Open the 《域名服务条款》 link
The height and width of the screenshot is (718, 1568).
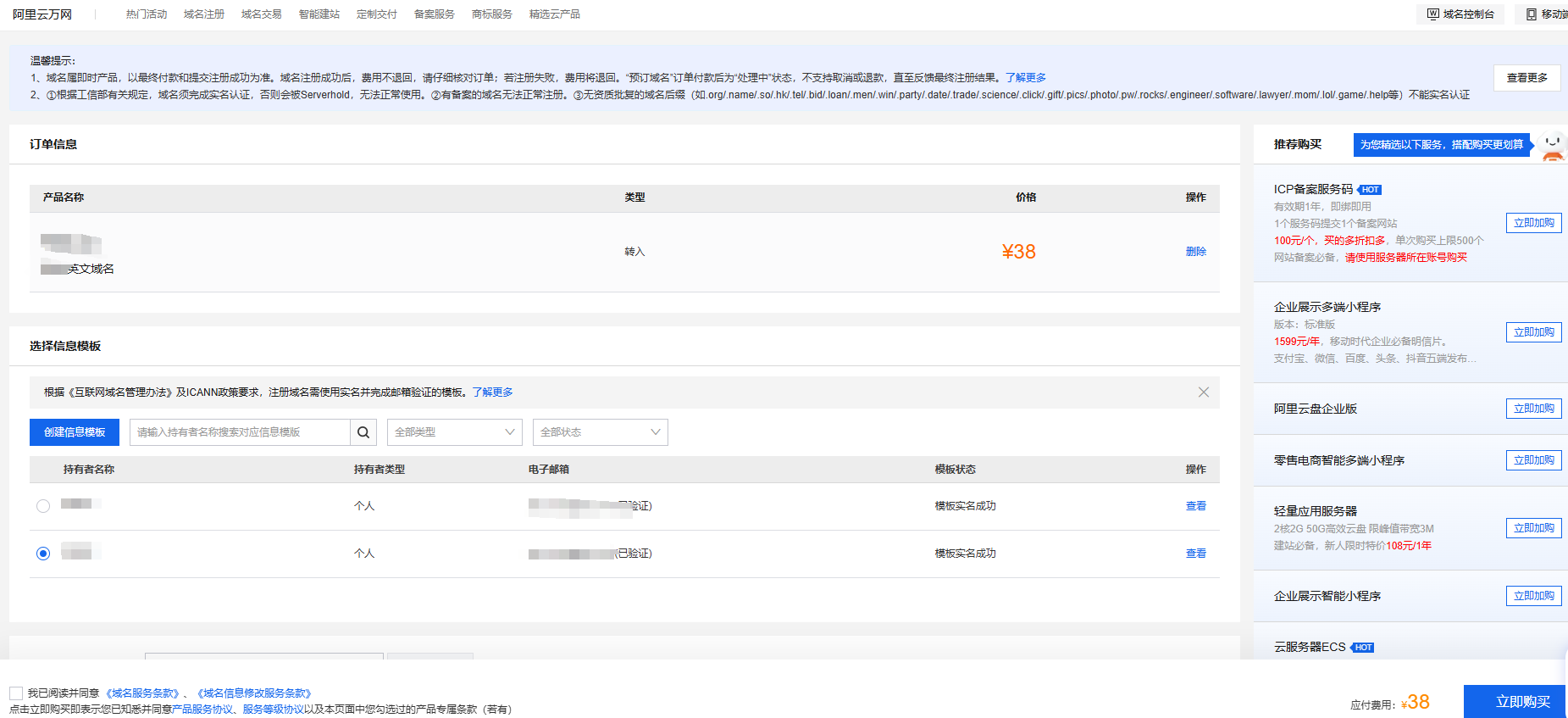point(142,693)
